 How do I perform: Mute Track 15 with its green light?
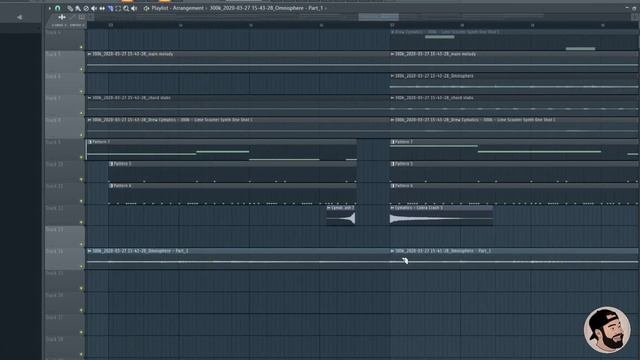81,289
